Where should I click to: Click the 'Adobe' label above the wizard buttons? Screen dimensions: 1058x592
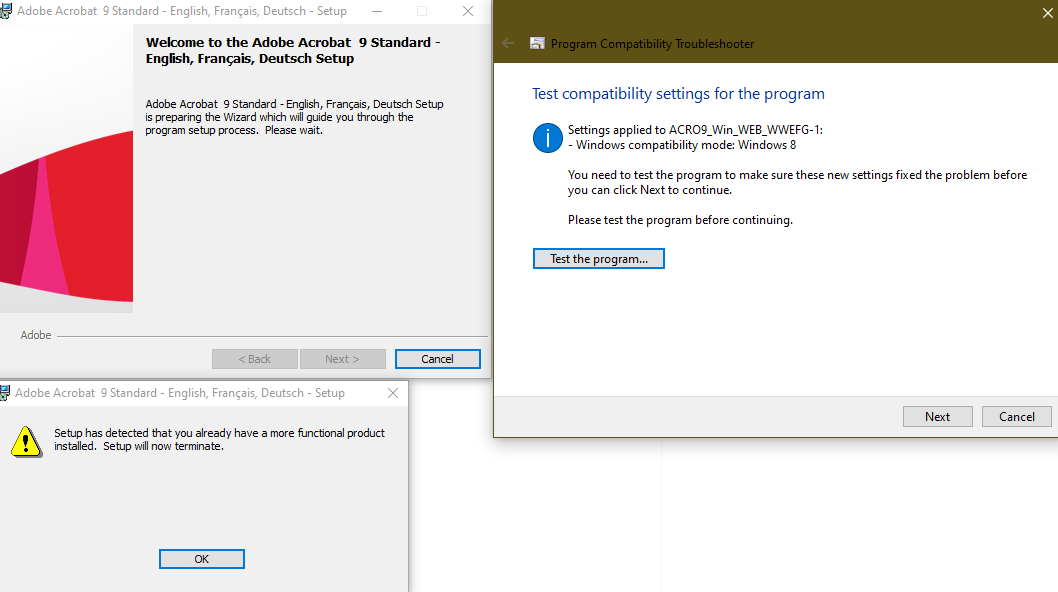coord(36,335)
